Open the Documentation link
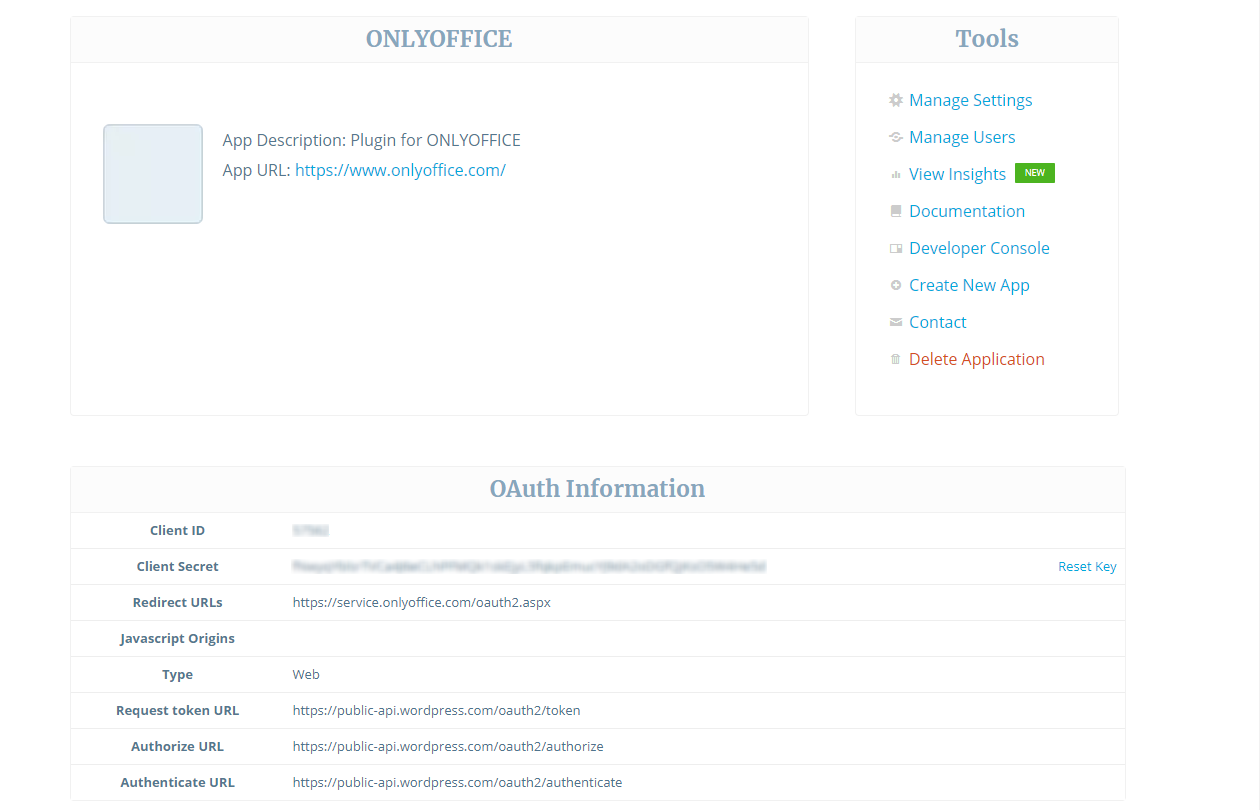This screenshot has height=810, width=1260. click(x=967, y=211)
